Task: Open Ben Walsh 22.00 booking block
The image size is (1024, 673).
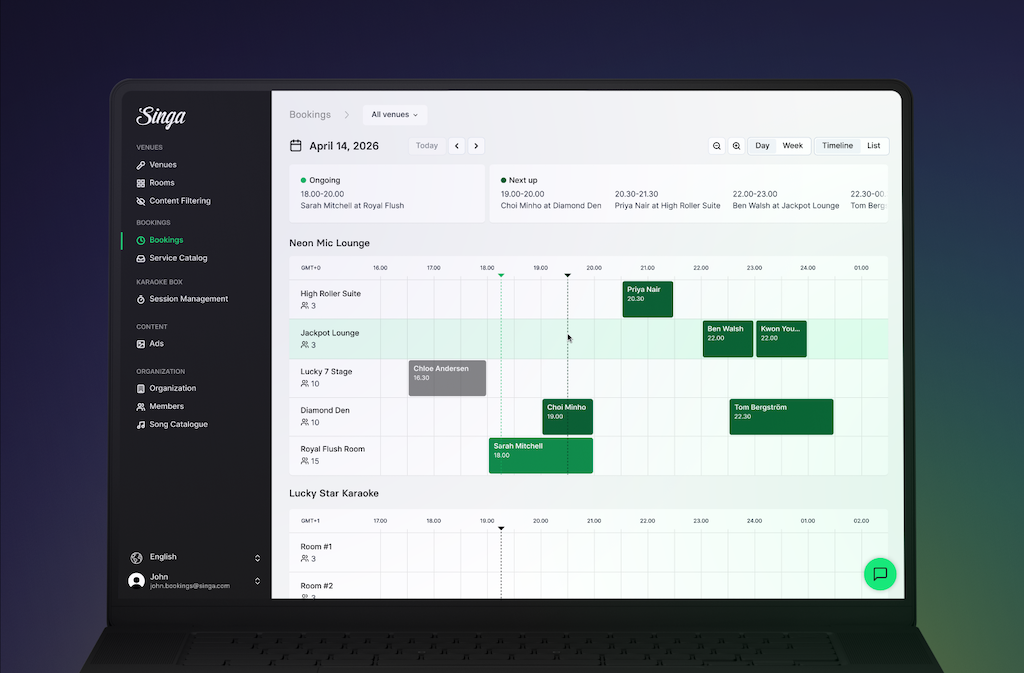Action: (x=728, y=339)
